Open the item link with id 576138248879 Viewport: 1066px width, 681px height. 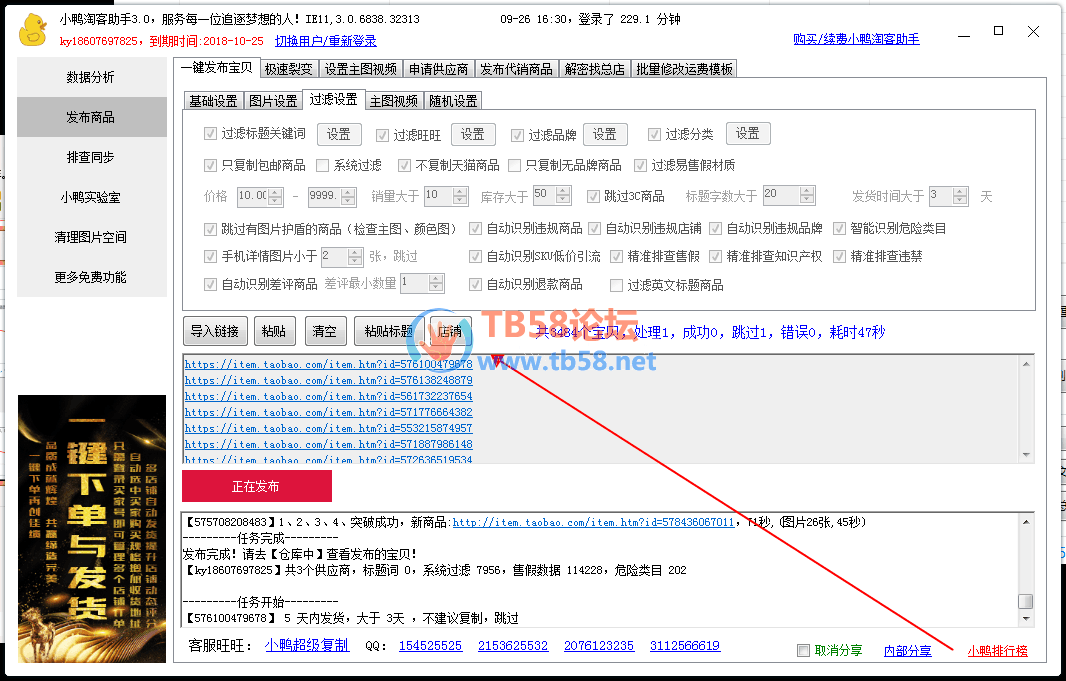coord(328,380)
